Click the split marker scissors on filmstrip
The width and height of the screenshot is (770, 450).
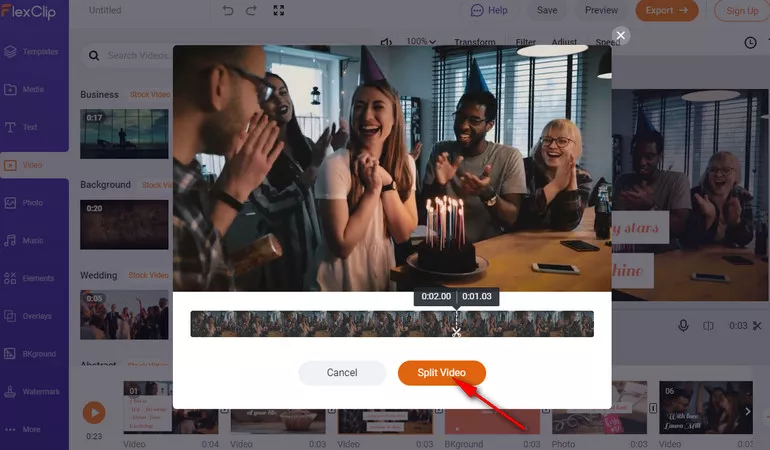tap(456, 332)
